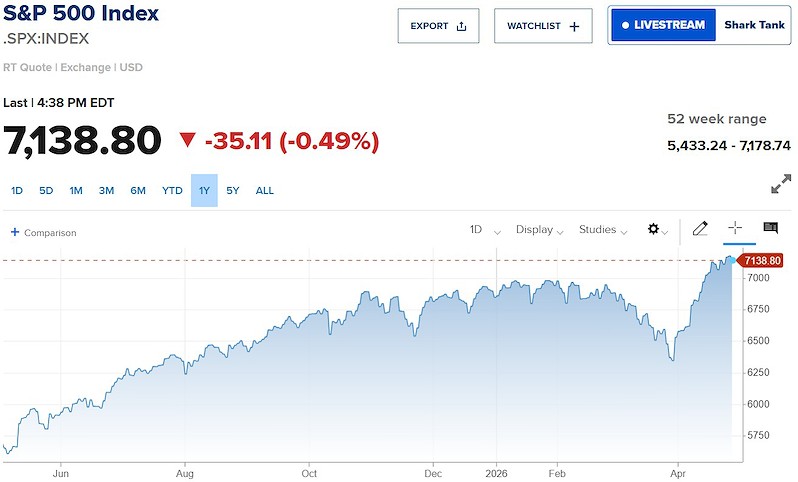Choose the 6M time range
This screenshot has width=798, height=482.
[138, 190]
